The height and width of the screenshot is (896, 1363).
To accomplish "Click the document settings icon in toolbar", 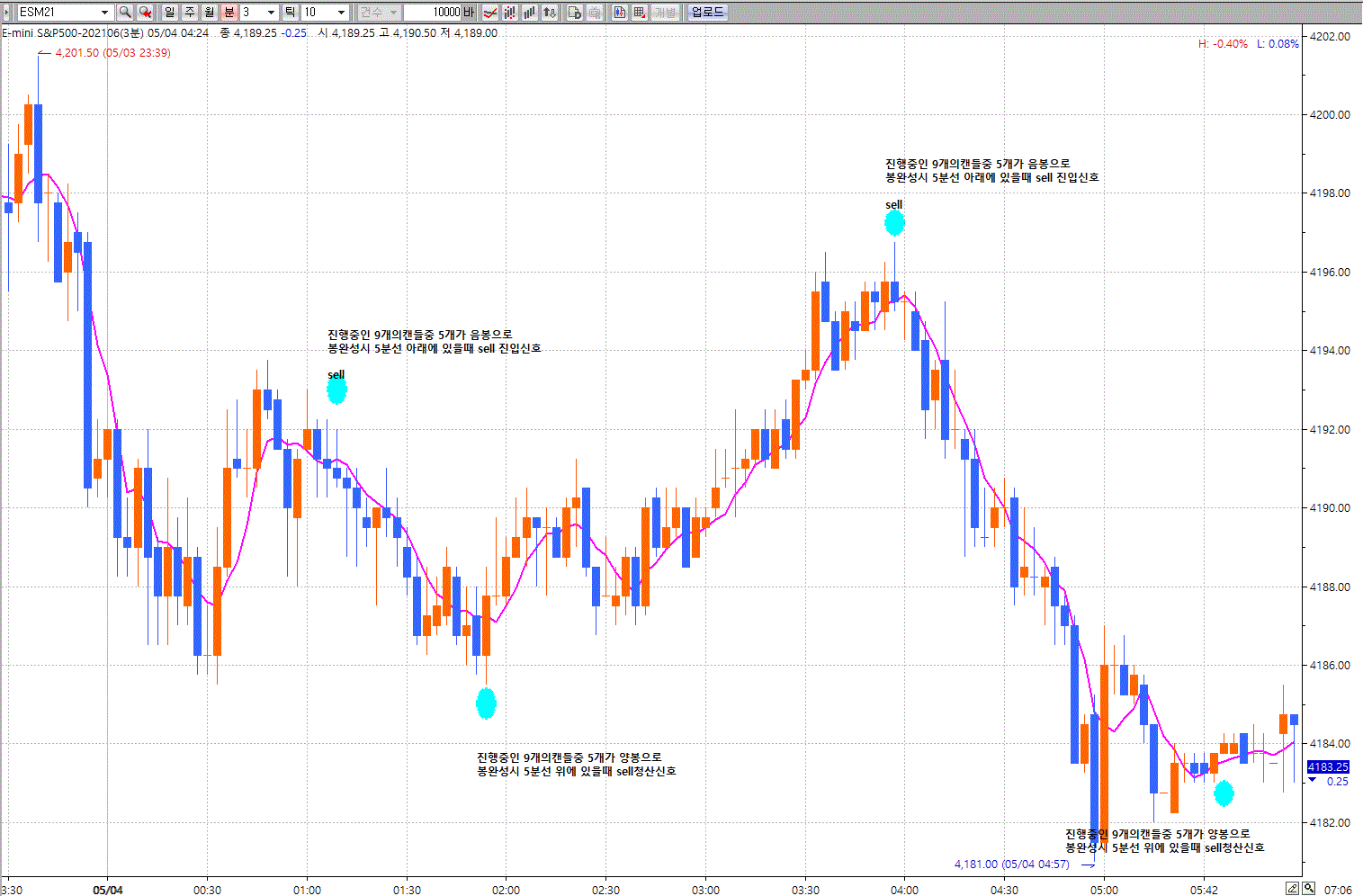I will (x=574, y=12).
